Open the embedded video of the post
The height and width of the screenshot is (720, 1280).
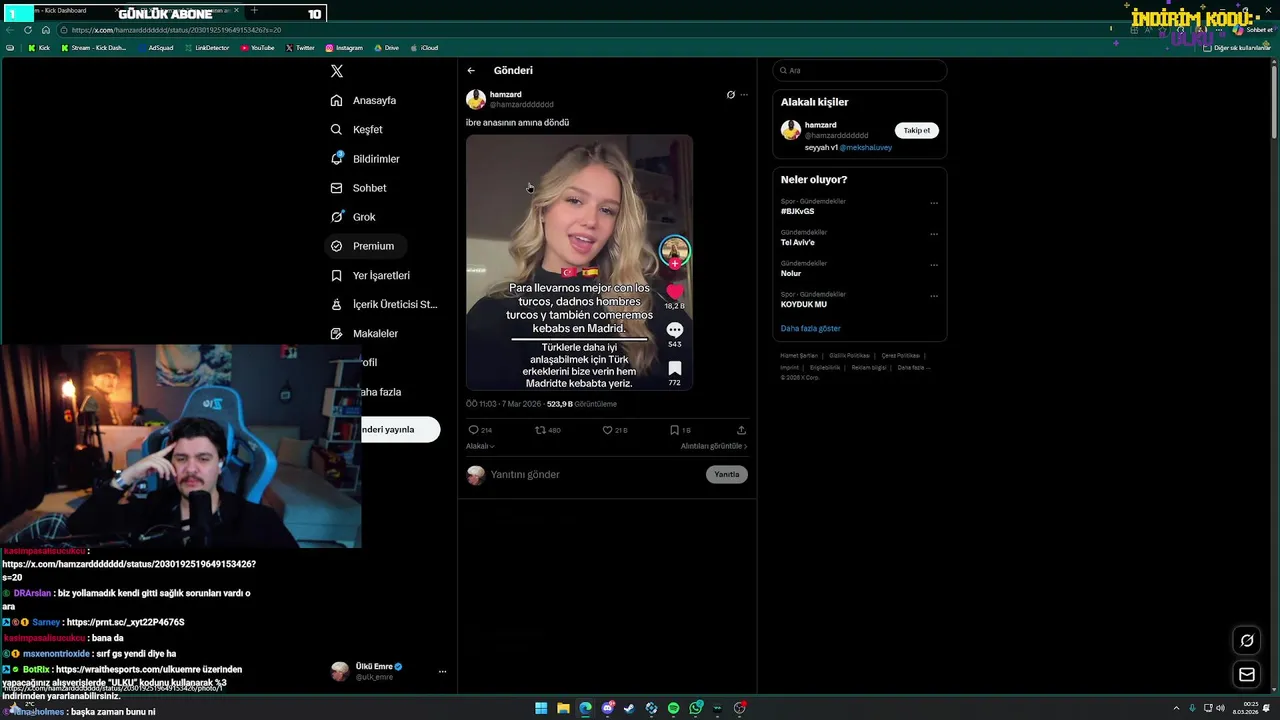(579, 262)
